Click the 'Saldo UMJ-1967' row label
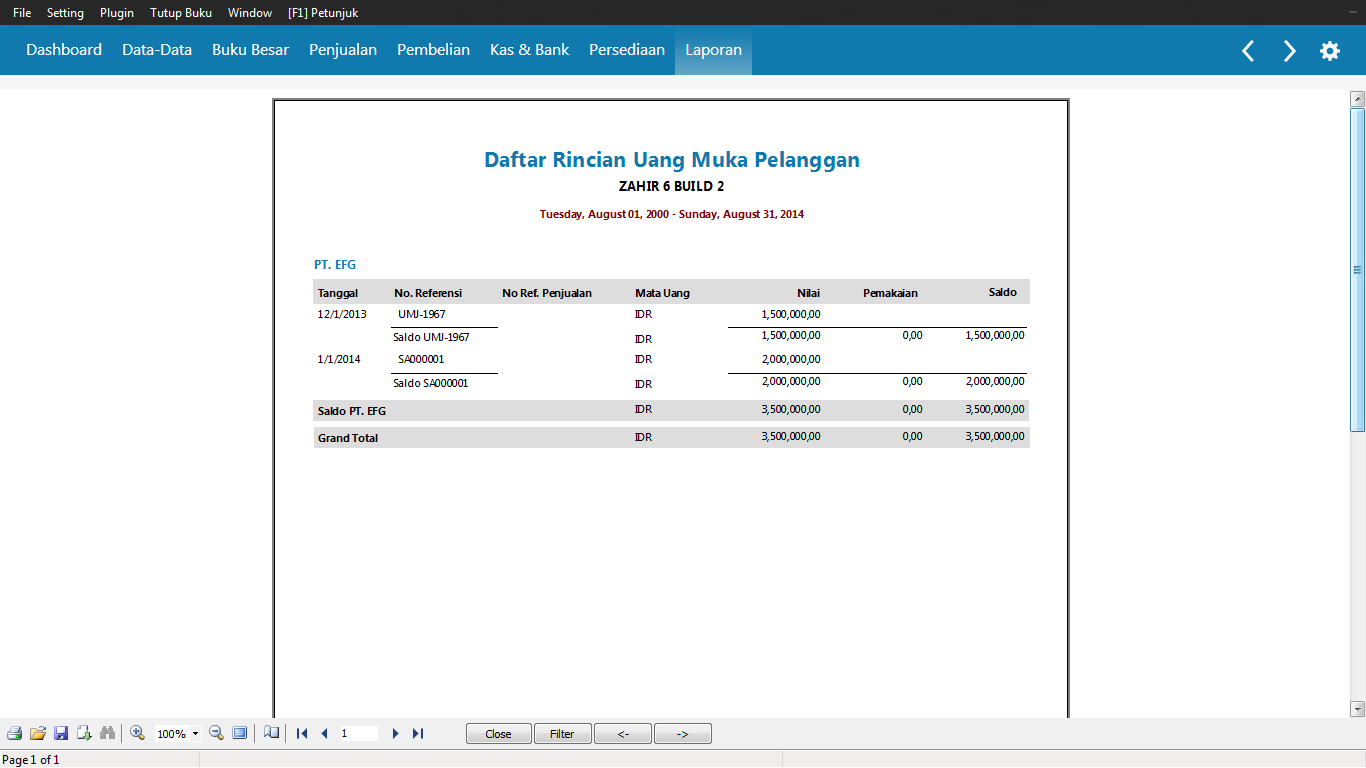Image resolution: width=1366 pixels, height=768 pixels. tap(431, 338)
